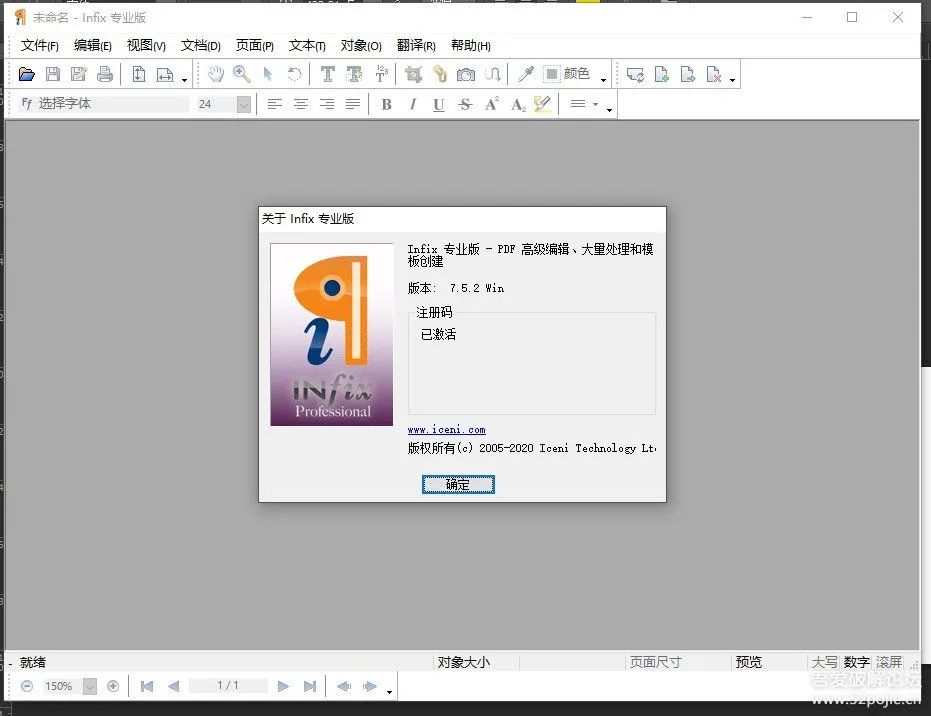Activate the Zoom magnifier tool

tap(241, 74)
